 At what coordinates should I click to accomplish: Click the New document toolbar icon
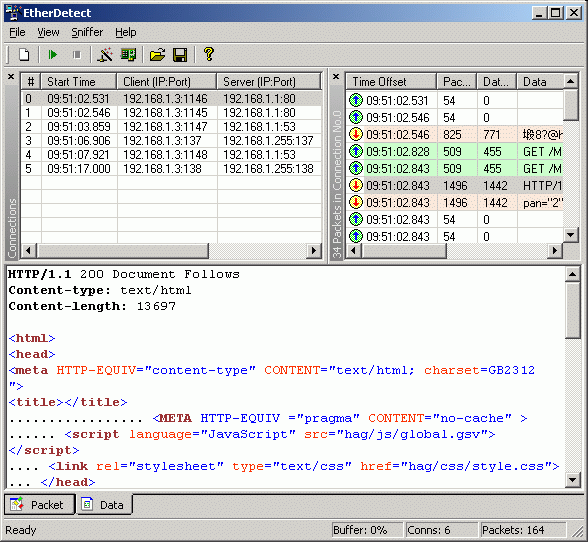pyautogui.click(x=24, y=55)
